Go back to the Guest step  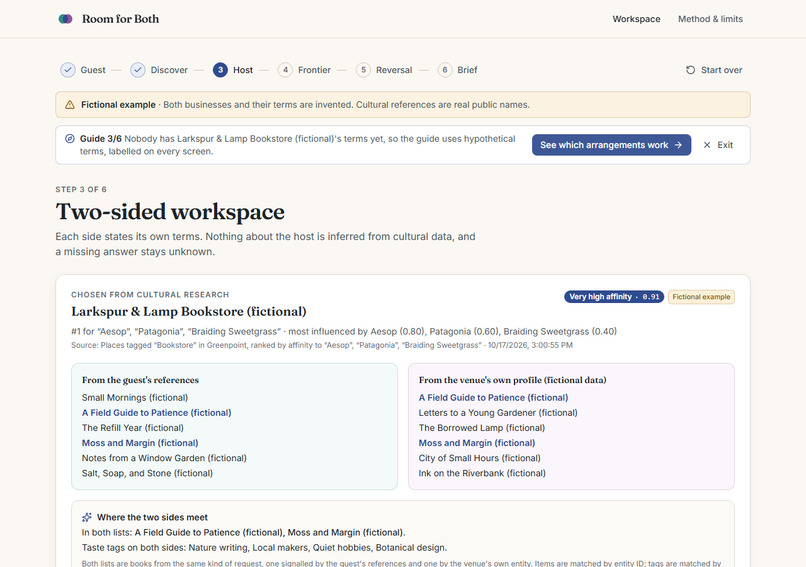pyautogui.click(x=93, y=70)
